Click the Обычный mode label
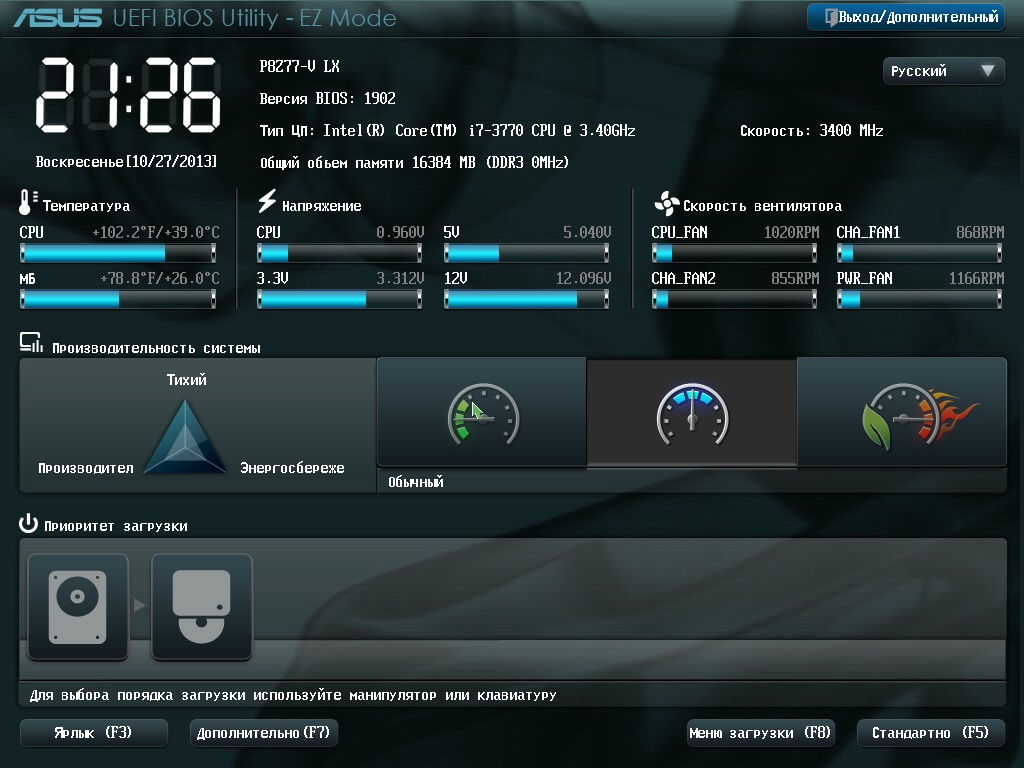This screenshot has width=1024, height=768. tap(416, 482)
